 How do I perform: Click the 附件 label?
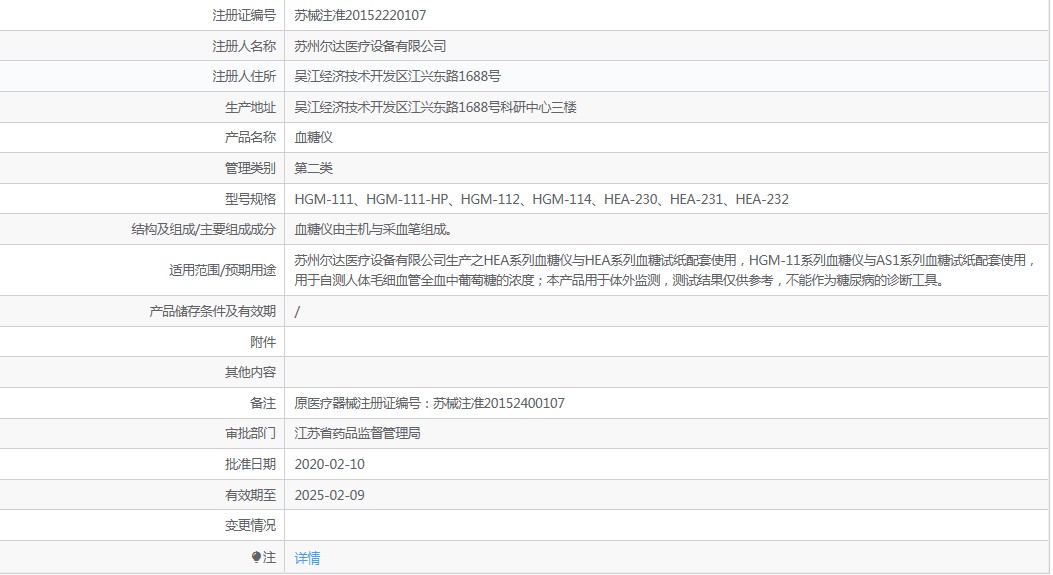[263, 342]
